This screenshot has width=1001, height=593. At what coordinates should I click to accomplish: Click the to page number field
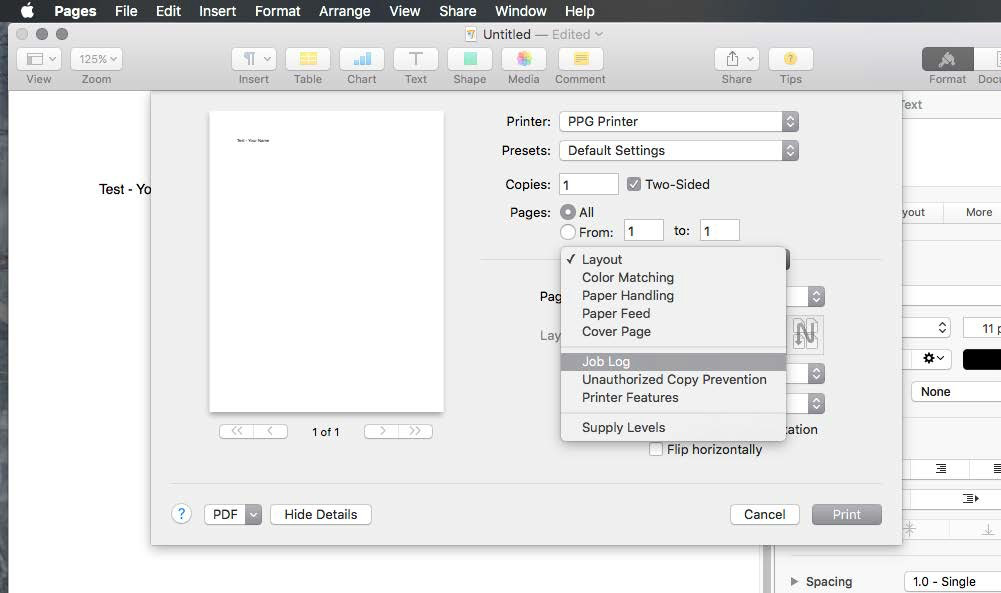click(x=719, y=230)
